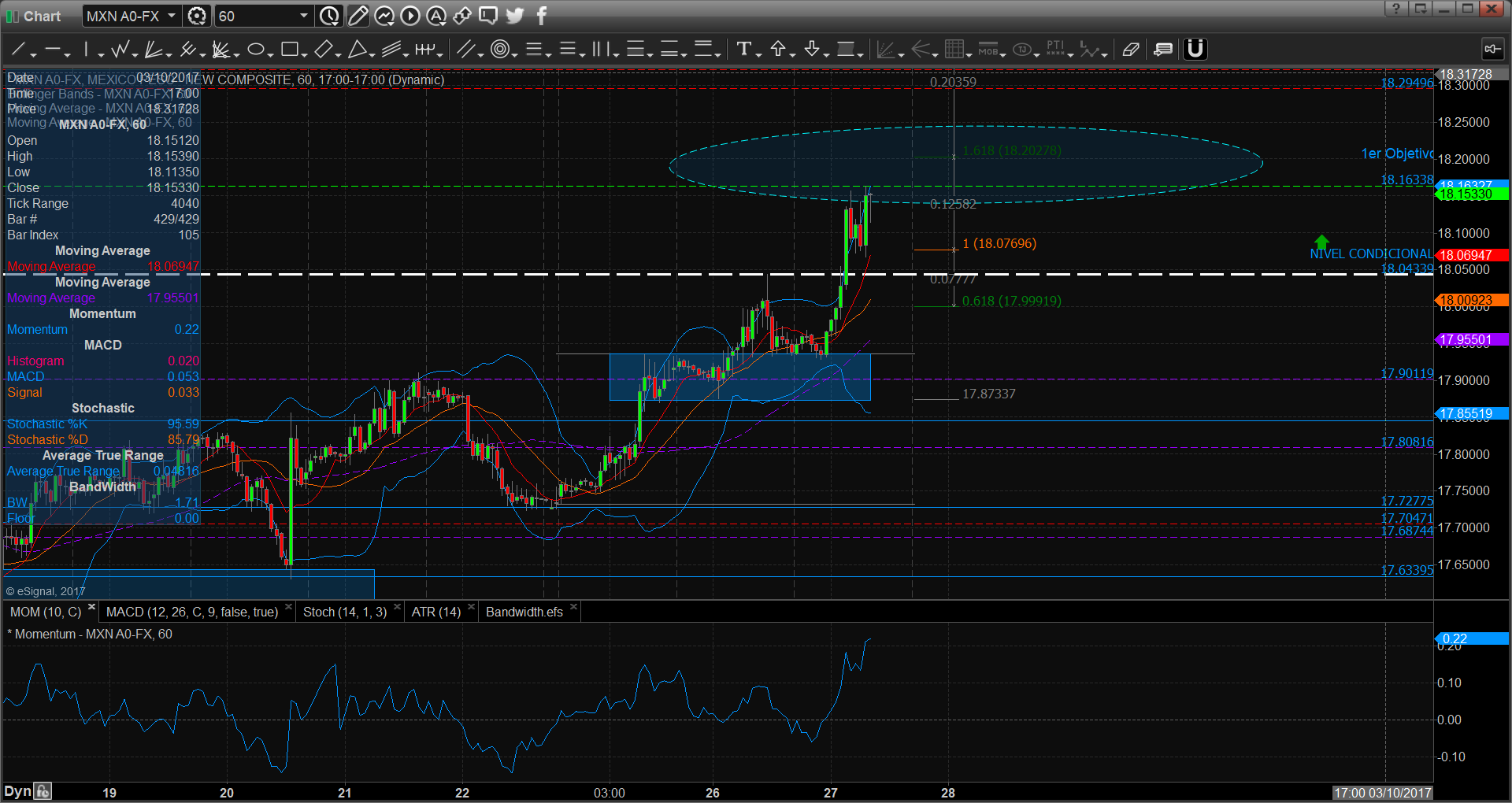The image size is (1512, 803).
Task: Expand the shaded region tool dropdown arrow
Action: point(861,54)
